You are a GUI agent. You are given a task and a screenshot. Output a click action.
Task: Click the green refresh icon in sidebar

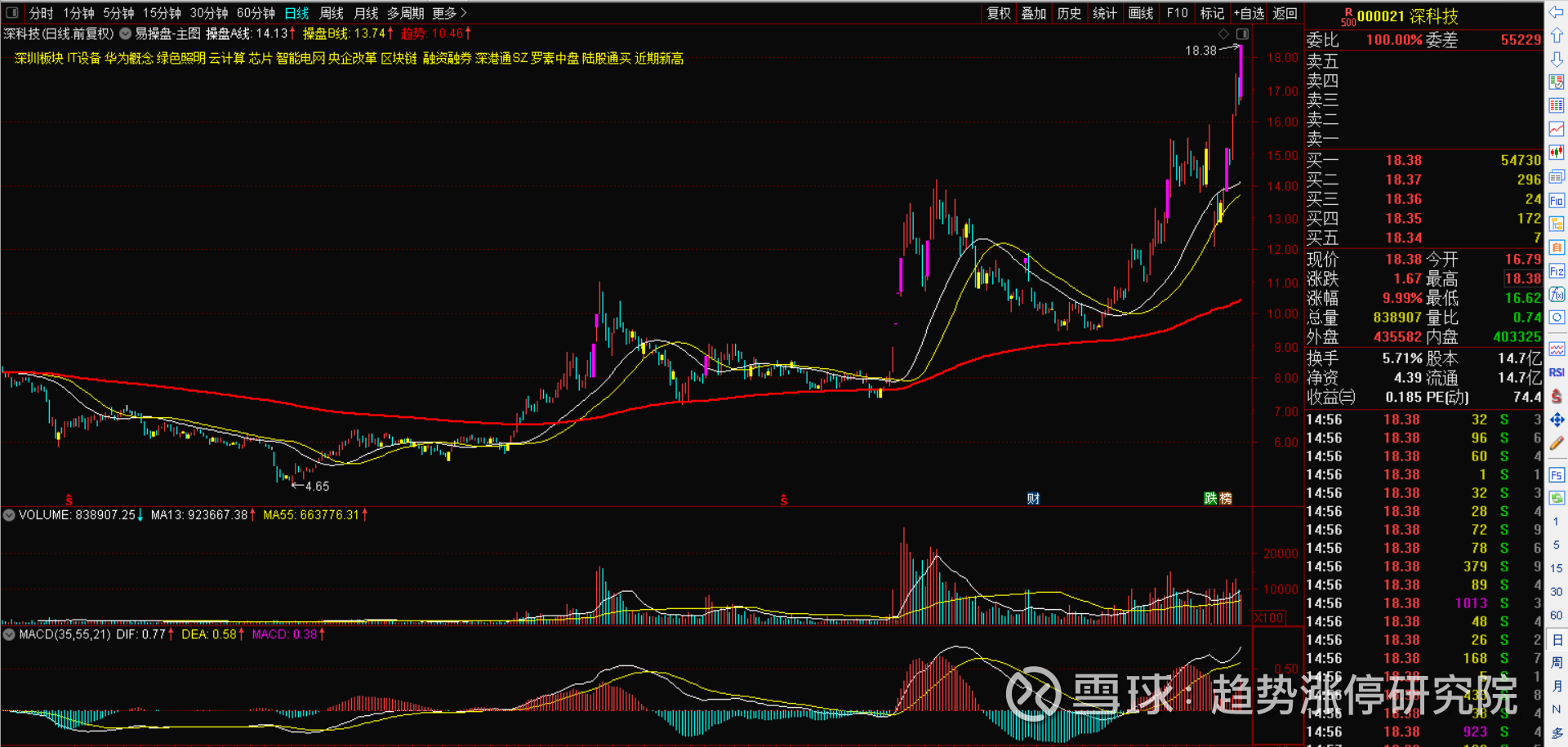1557,497
